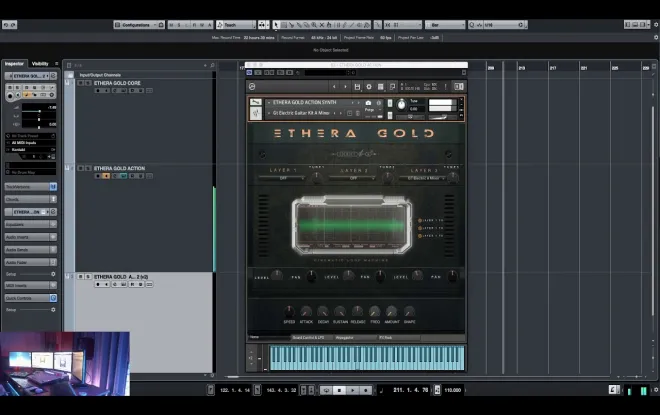This screenshot has height=415, width=660.
Task: Open Kontakt options gear
Action: click(x=369, y=87)
